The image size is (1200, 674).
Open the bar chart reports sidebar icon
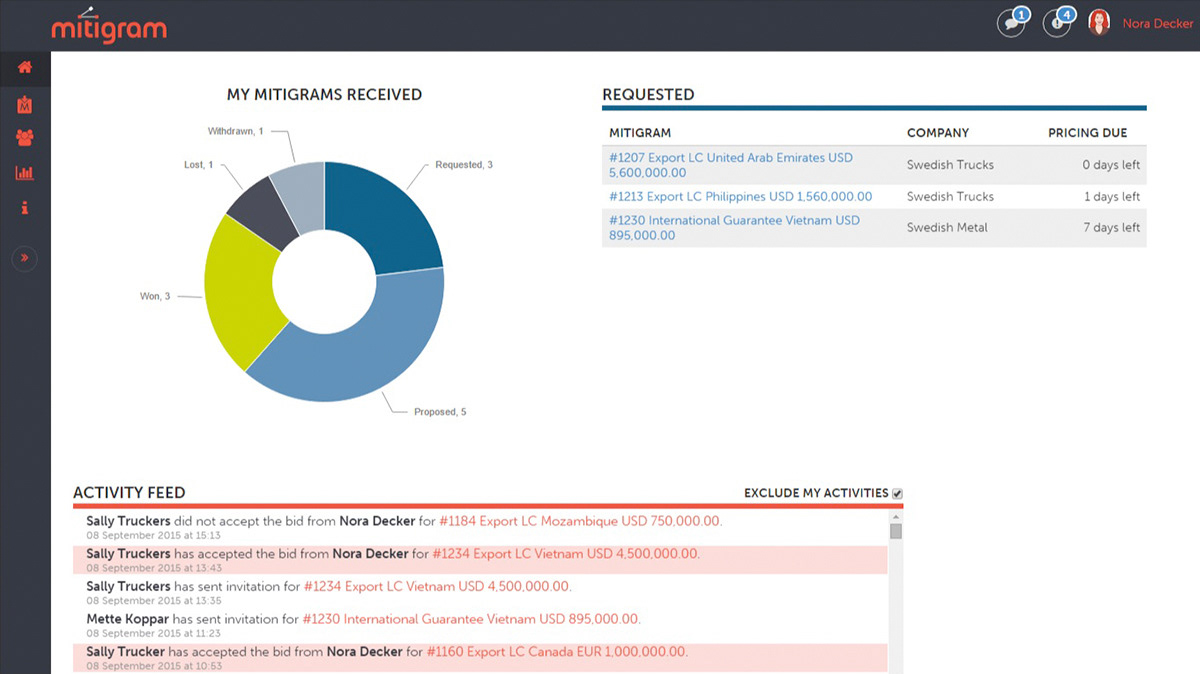point(25,173)
